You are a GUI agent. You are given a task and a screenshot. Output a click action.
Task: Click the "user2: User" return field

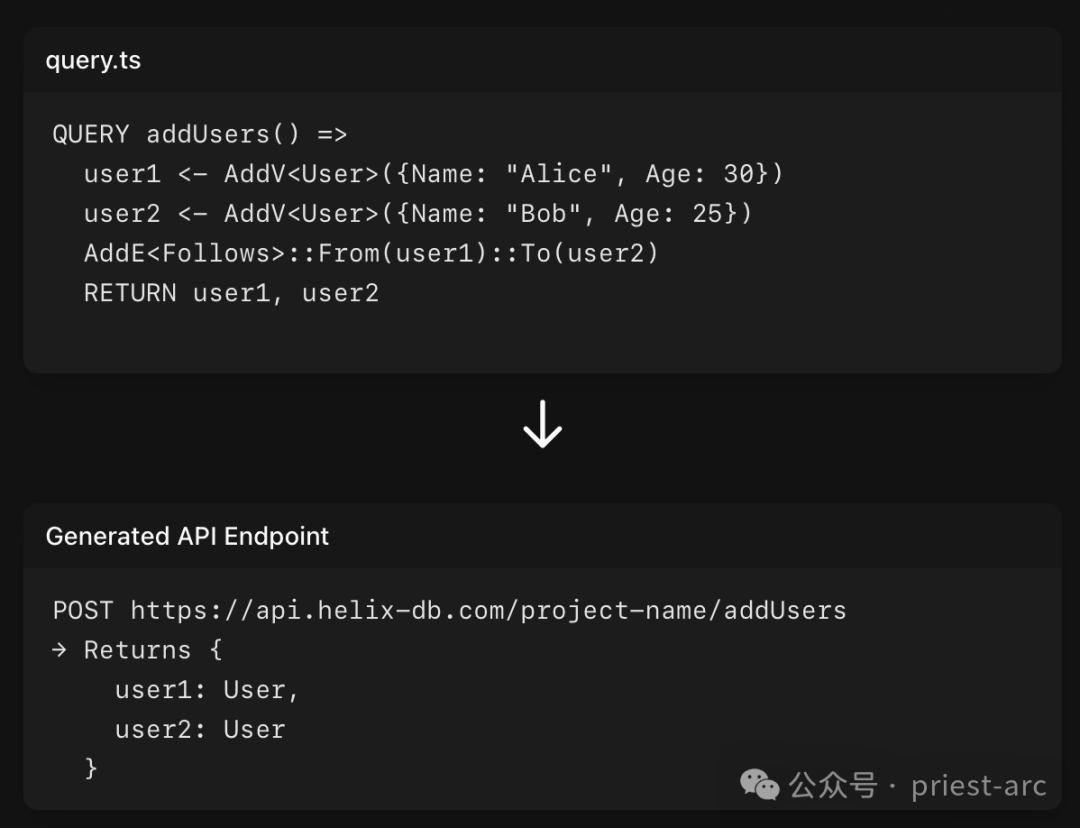tap(199, 730)
